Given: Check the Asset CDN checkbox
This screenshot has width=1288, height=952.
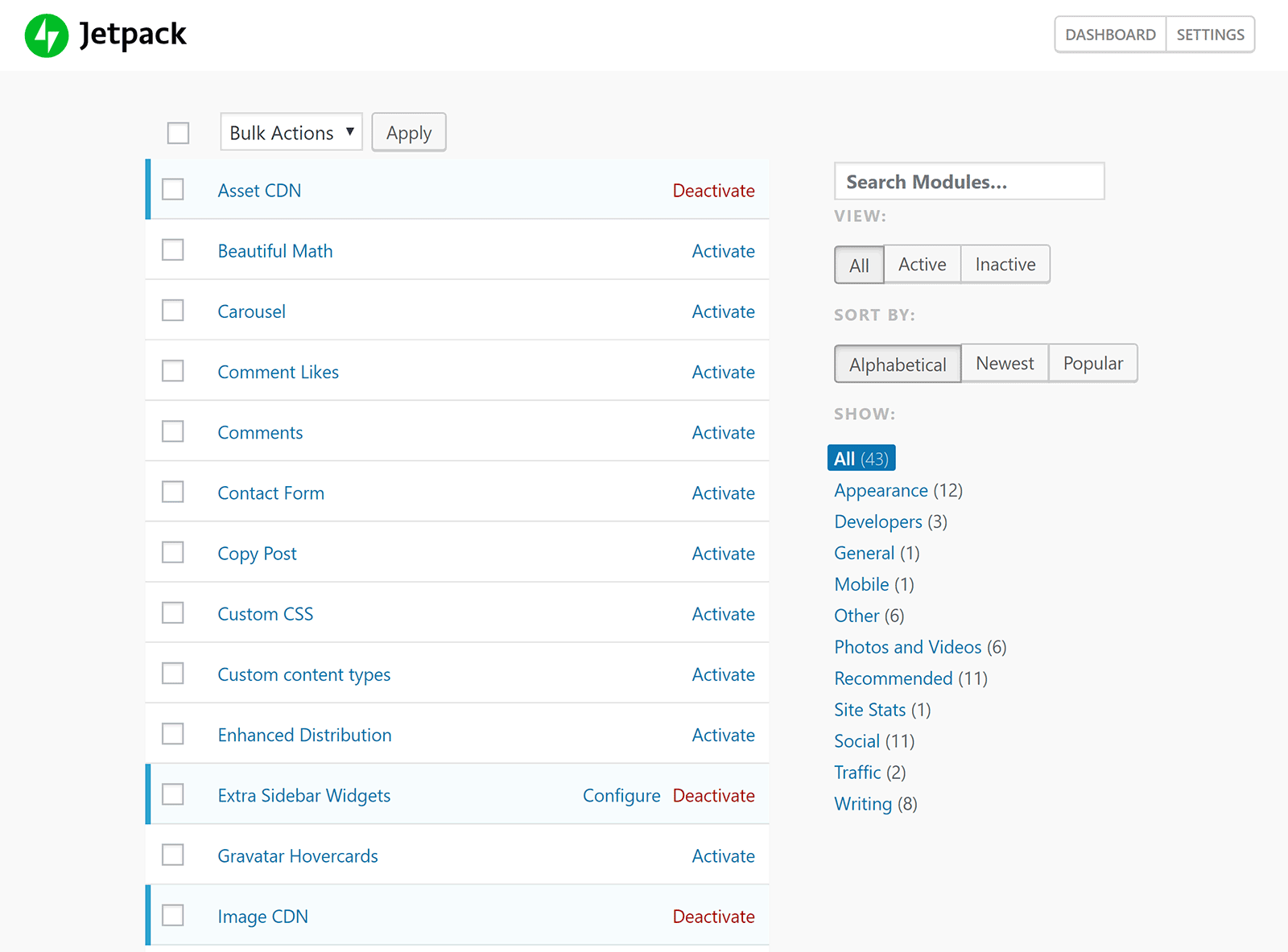Looking at the screenshot, I should coord(173,190).
